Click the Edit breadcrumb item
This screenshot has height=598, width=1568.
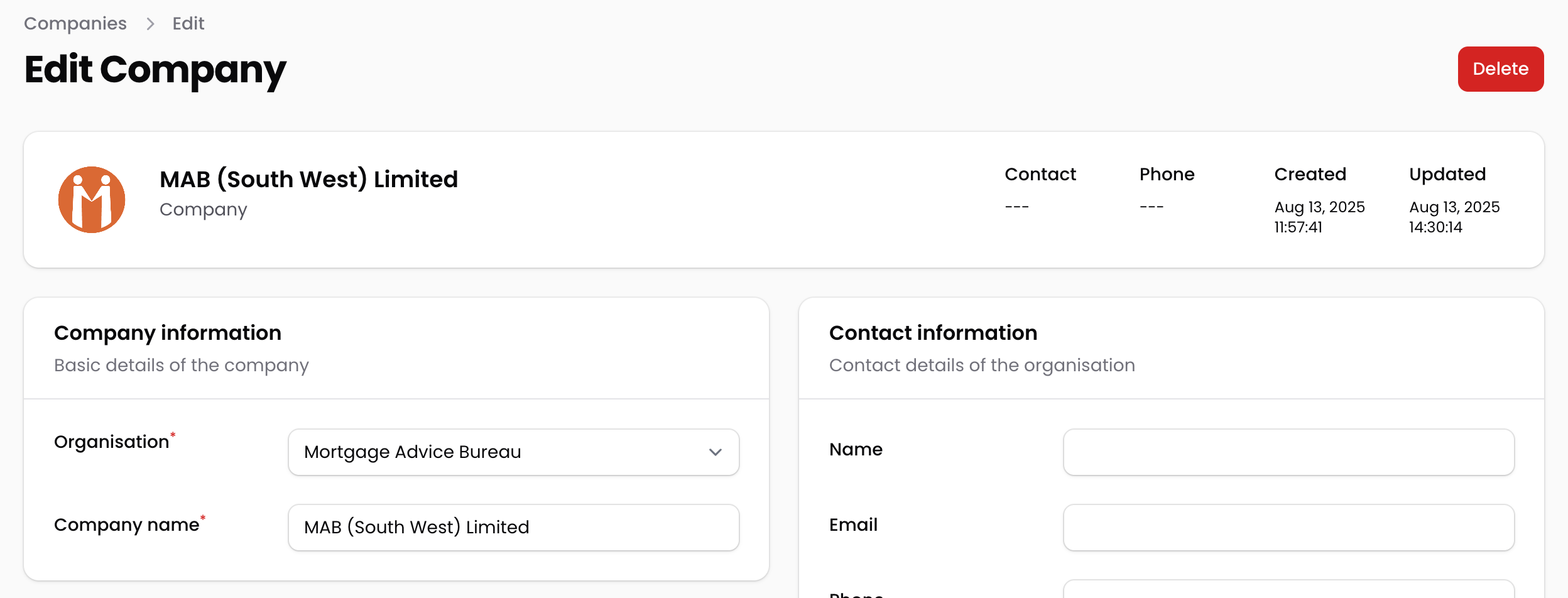(x=188, y=24)
